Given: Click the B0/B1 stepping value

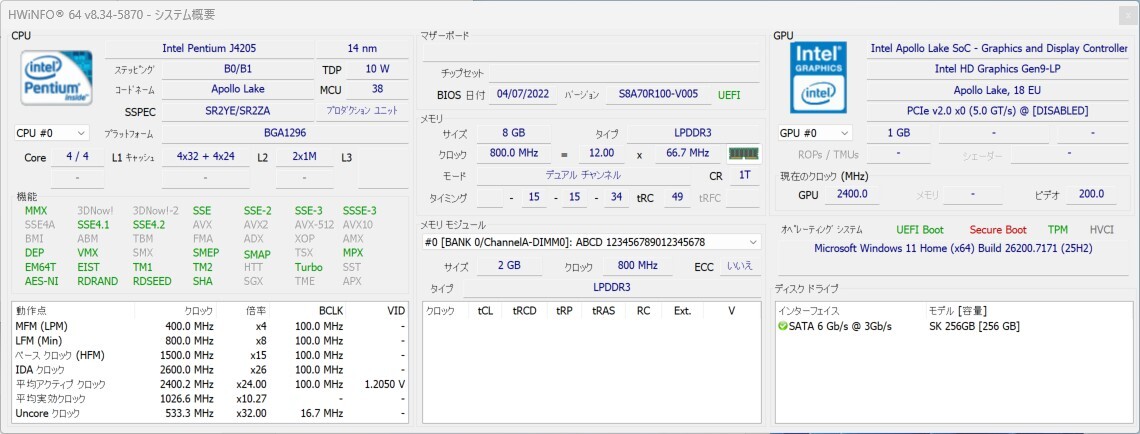Looking at the screenshot, I should (x=238, y=69).
